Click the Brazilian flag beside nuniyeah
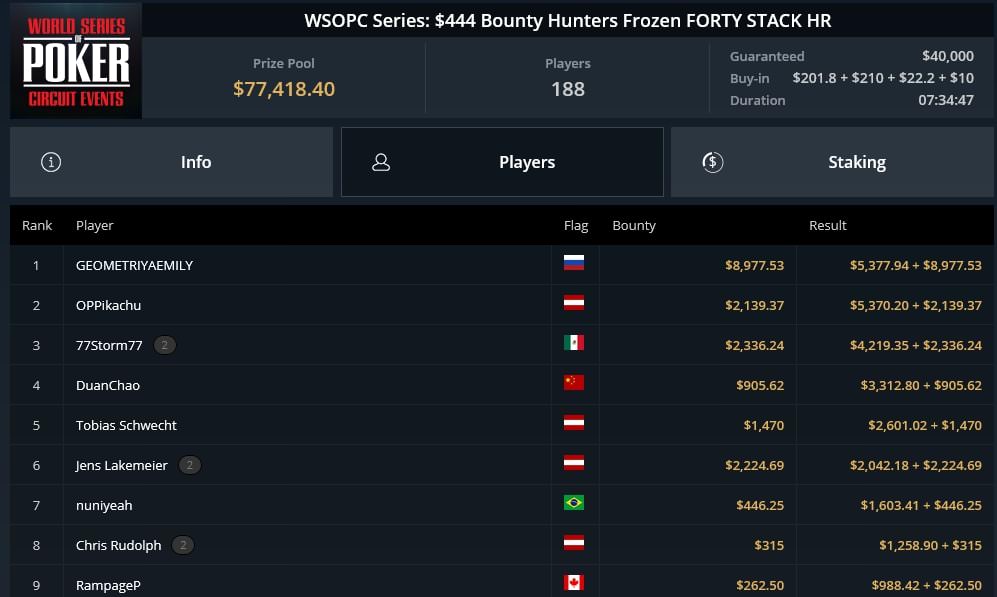997x597 pixels. pyautogui.click(x=574, y=503)
